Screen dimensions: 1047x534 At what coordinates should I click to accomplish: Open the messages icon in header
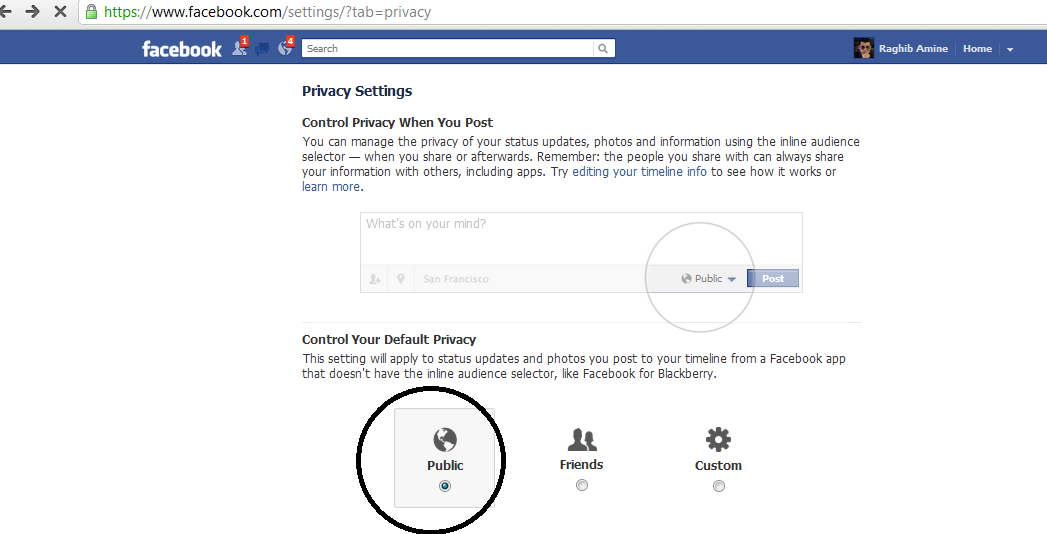point(263,49)
